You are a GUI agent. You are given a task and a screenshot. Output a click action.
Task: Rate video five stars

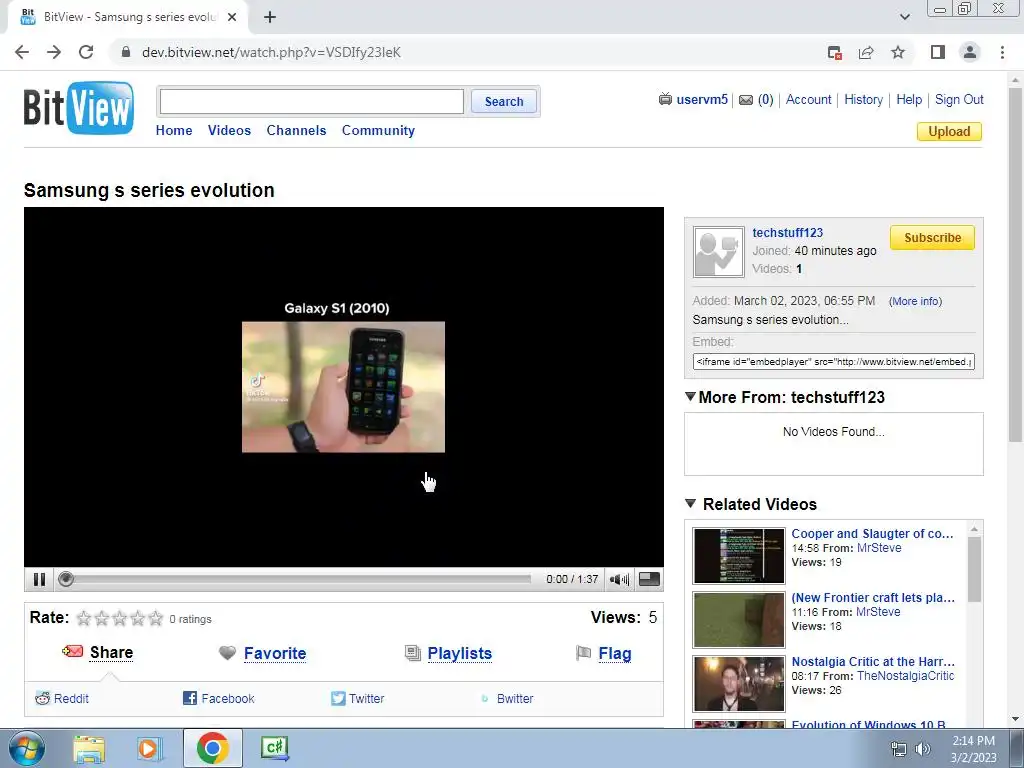[x=155, y=618]
